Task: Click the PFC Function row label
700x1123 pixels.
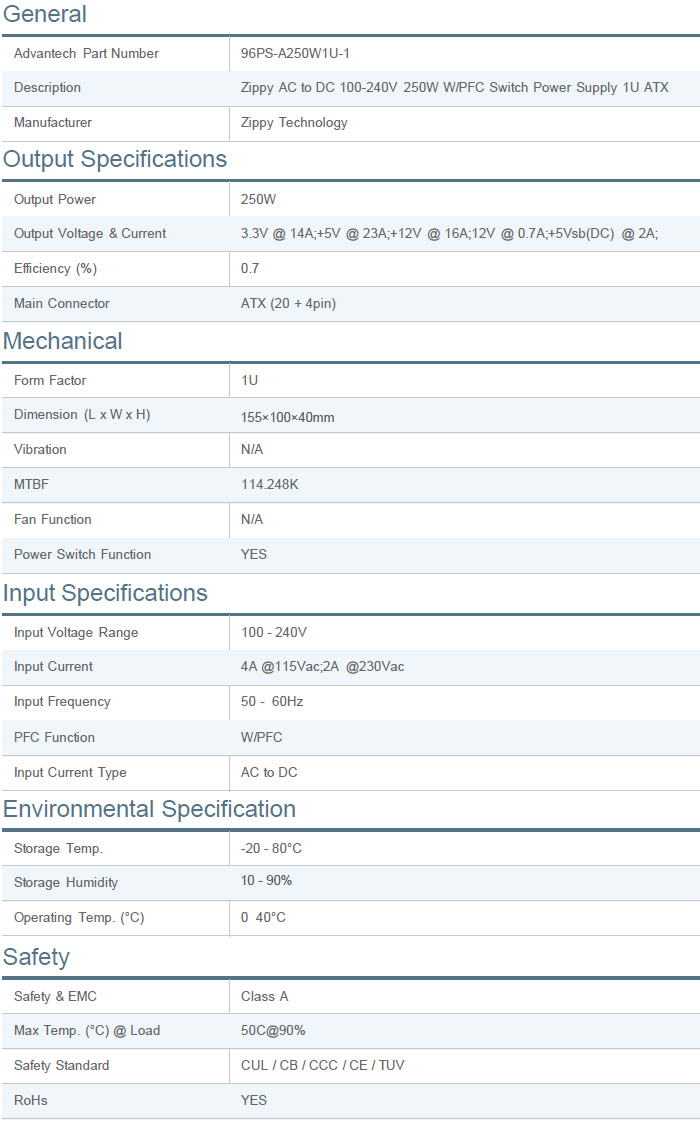Action: click(x=54, y=737)
